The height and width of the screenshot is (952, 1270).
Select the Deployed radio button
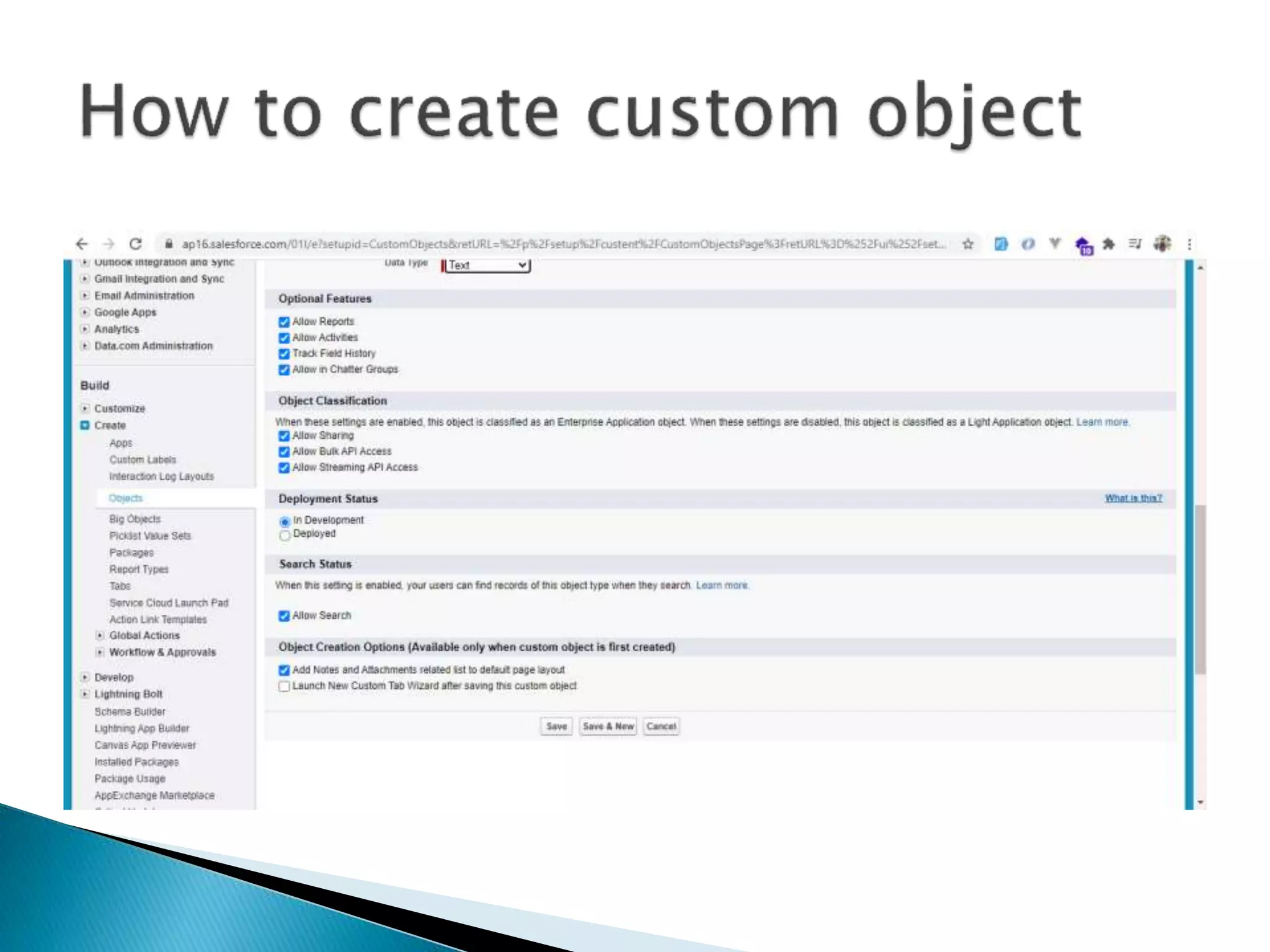coord(285,535)
